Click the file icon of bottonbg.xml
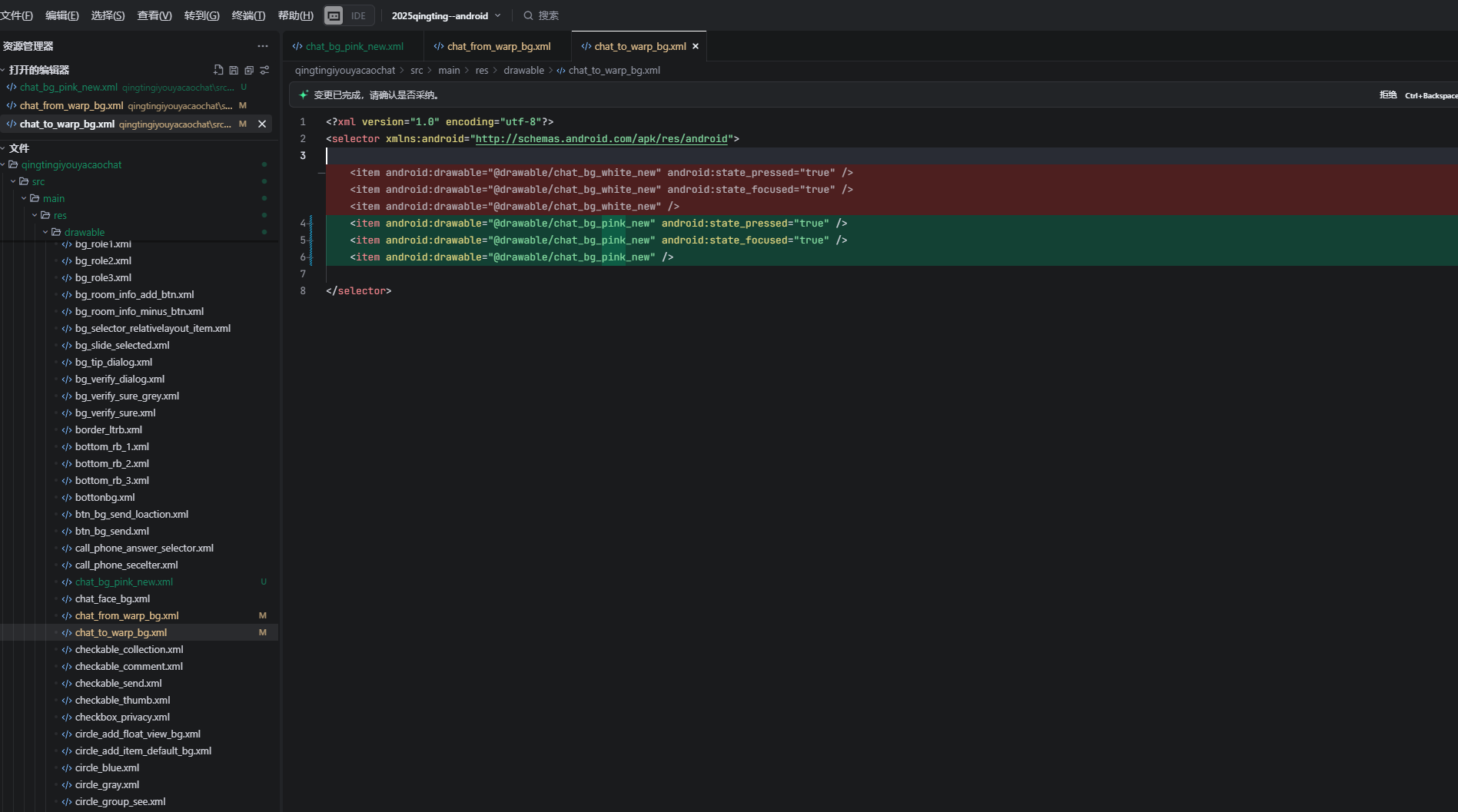 (x=67, y=497)
